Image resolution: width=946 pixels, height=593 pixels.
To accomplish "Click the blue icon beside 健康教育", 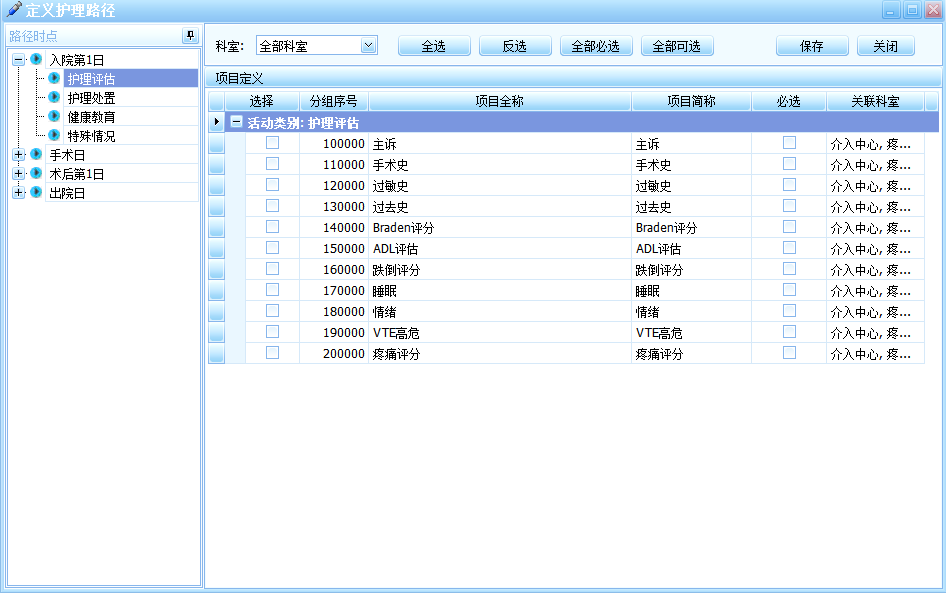I will point(54,117).
